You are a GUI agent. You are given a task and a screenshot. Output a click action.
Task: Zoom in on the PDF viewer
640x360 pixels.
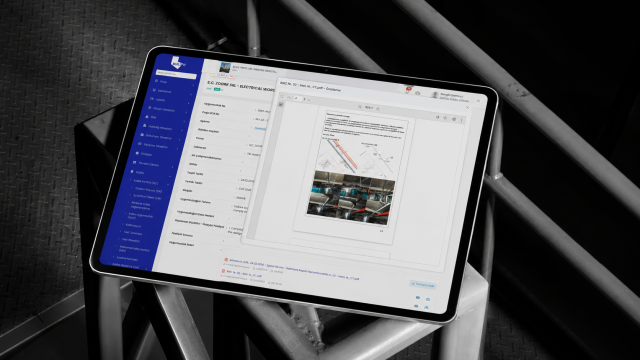[x=378, y=108]
